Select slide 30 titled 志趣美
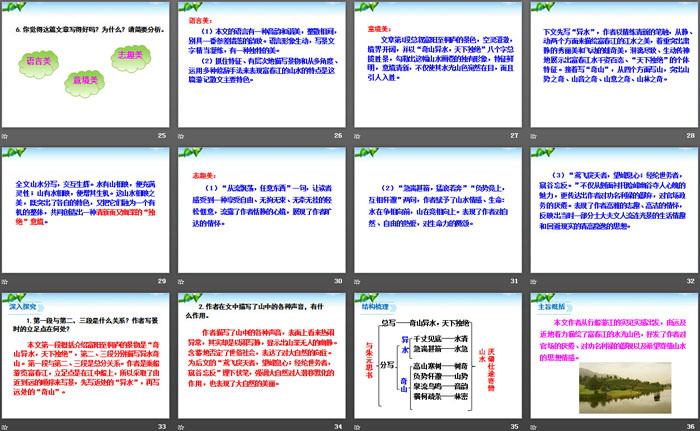 pos(262,210)
